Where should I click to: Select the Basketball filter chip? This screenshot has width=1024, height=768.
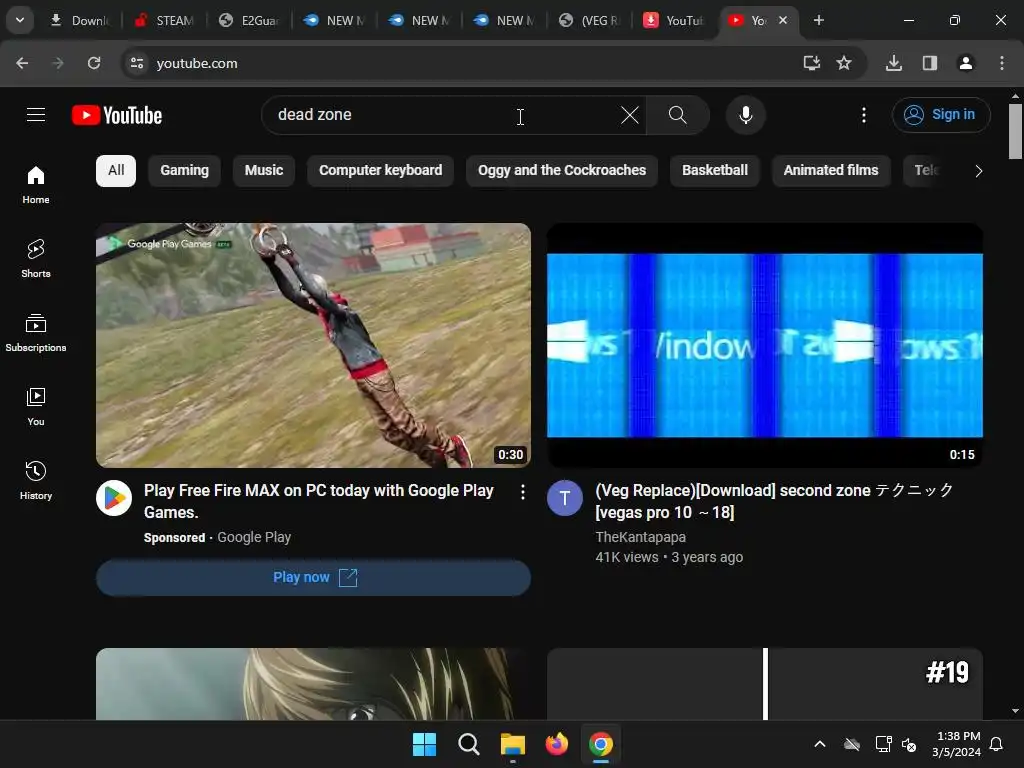[x=714, y=171]
